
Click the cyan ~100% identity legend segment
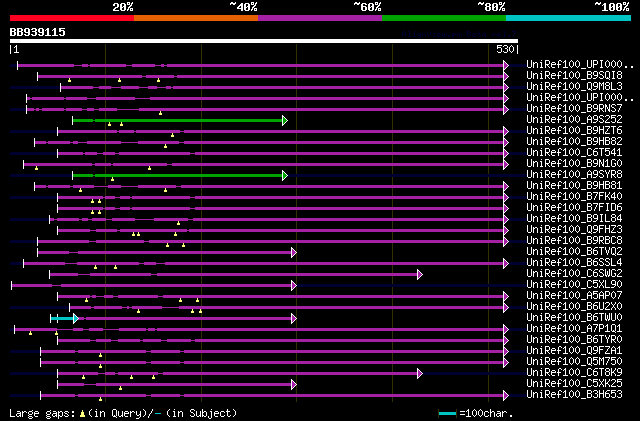pos(569,18)
